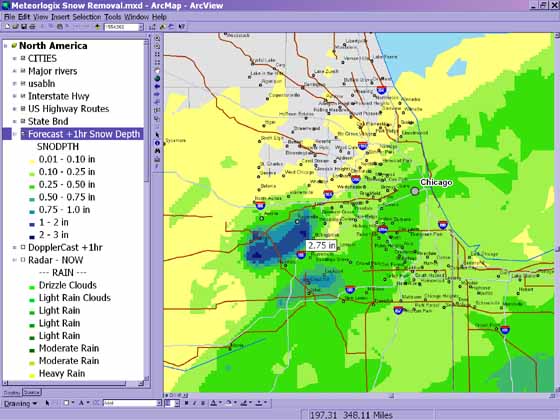Expand the State Bnd layer legend
560x420 pixels.
(x=15, y=121)
